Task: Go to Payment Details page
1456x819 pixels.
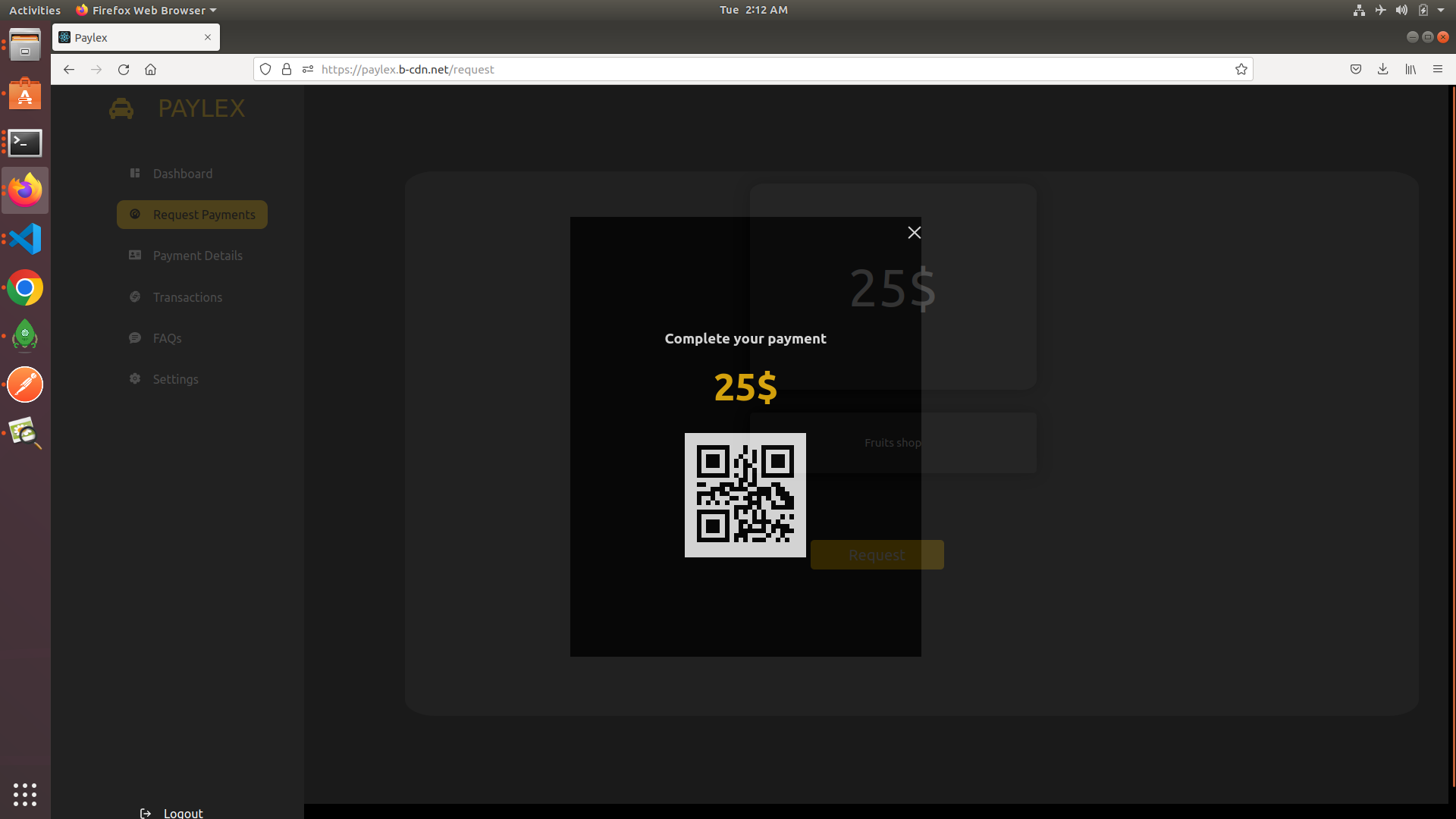Action: (x=197, y=256)
